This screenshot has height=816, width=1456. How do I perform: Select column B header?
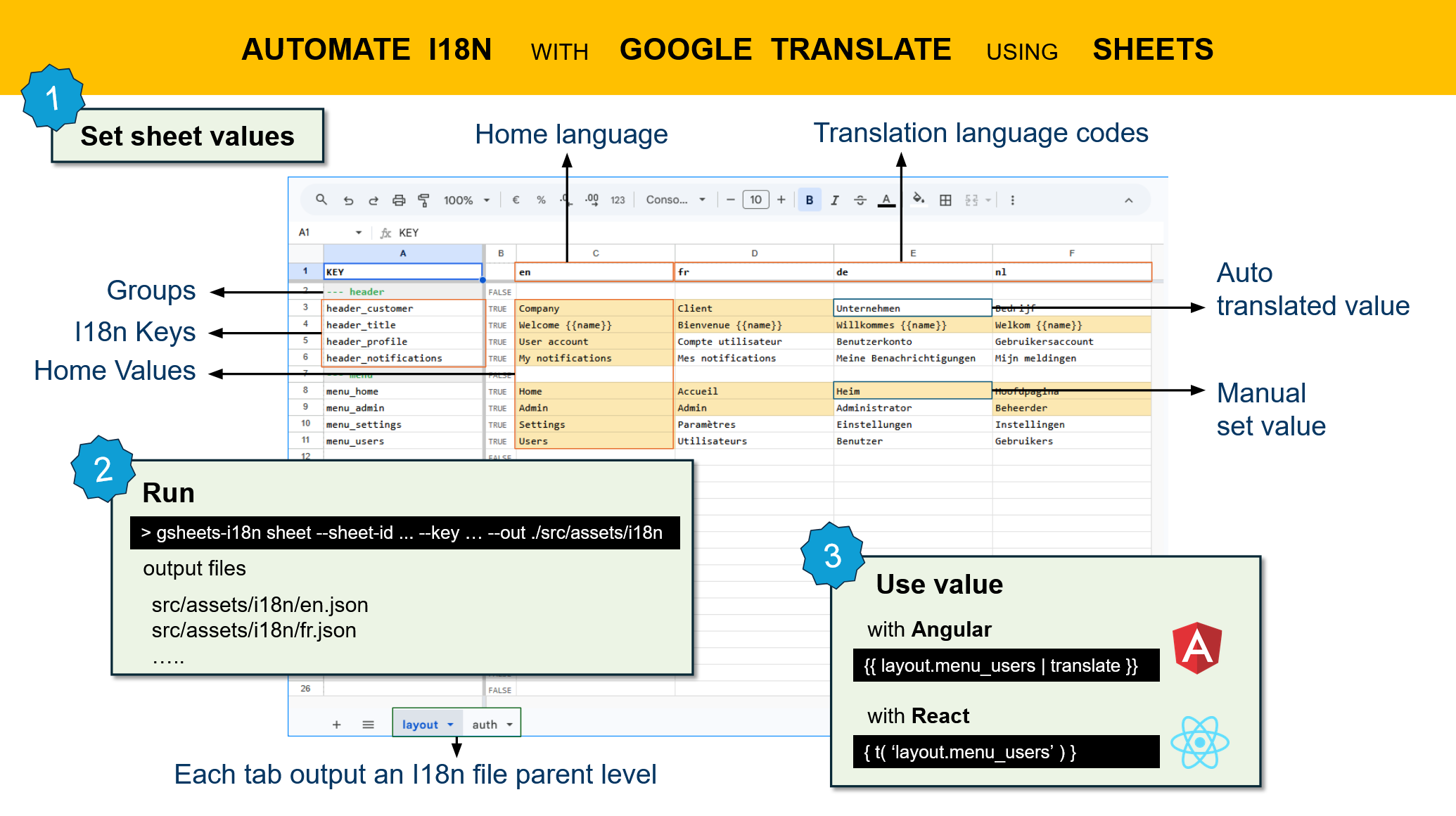501,253
